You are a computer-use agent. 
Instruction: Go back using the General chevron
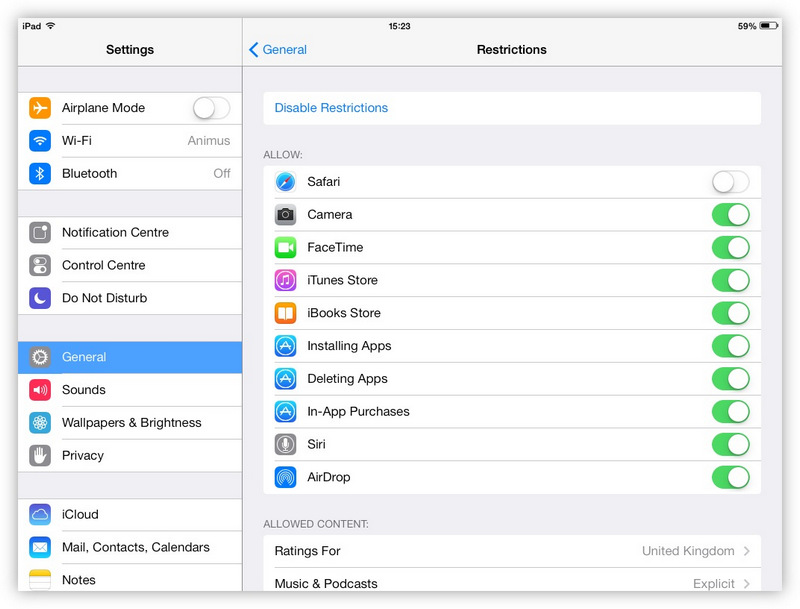click(x=254, y=49)
